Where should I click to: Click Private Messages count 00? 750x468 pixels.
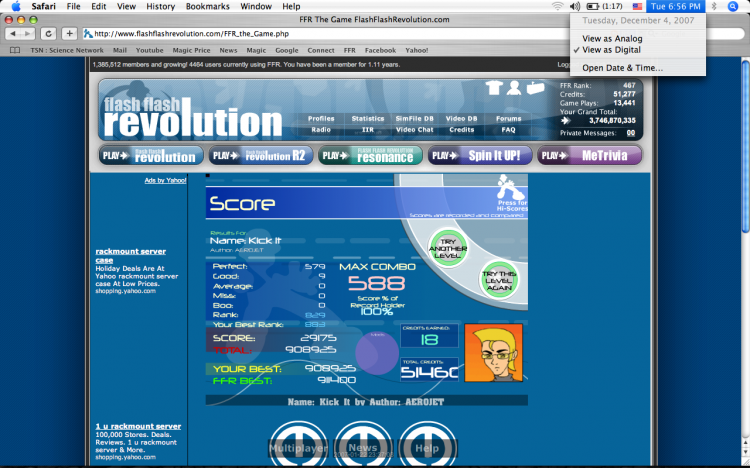tap(631, 133)
